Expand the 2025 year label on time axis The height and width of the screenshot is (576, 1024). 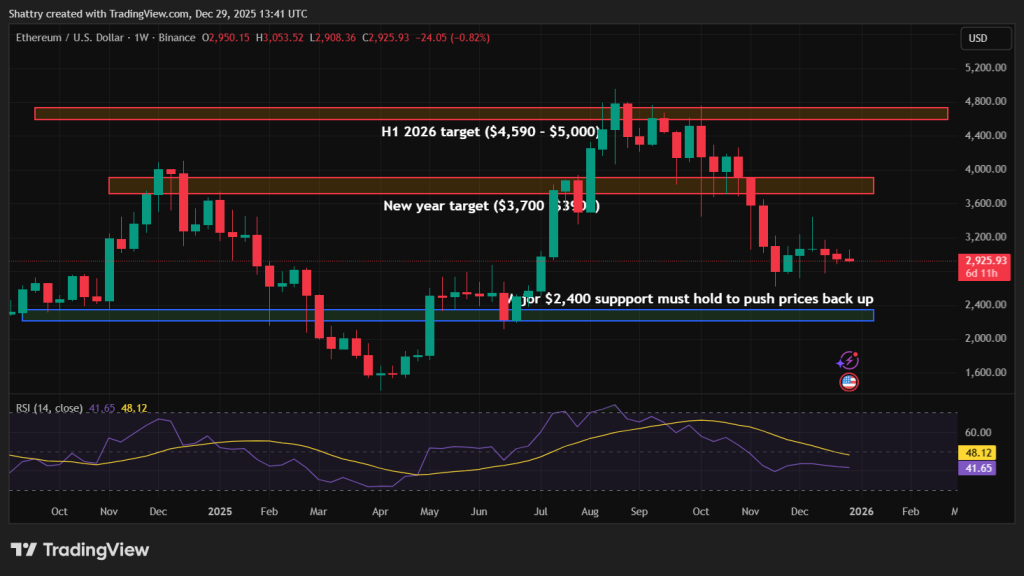218,511
